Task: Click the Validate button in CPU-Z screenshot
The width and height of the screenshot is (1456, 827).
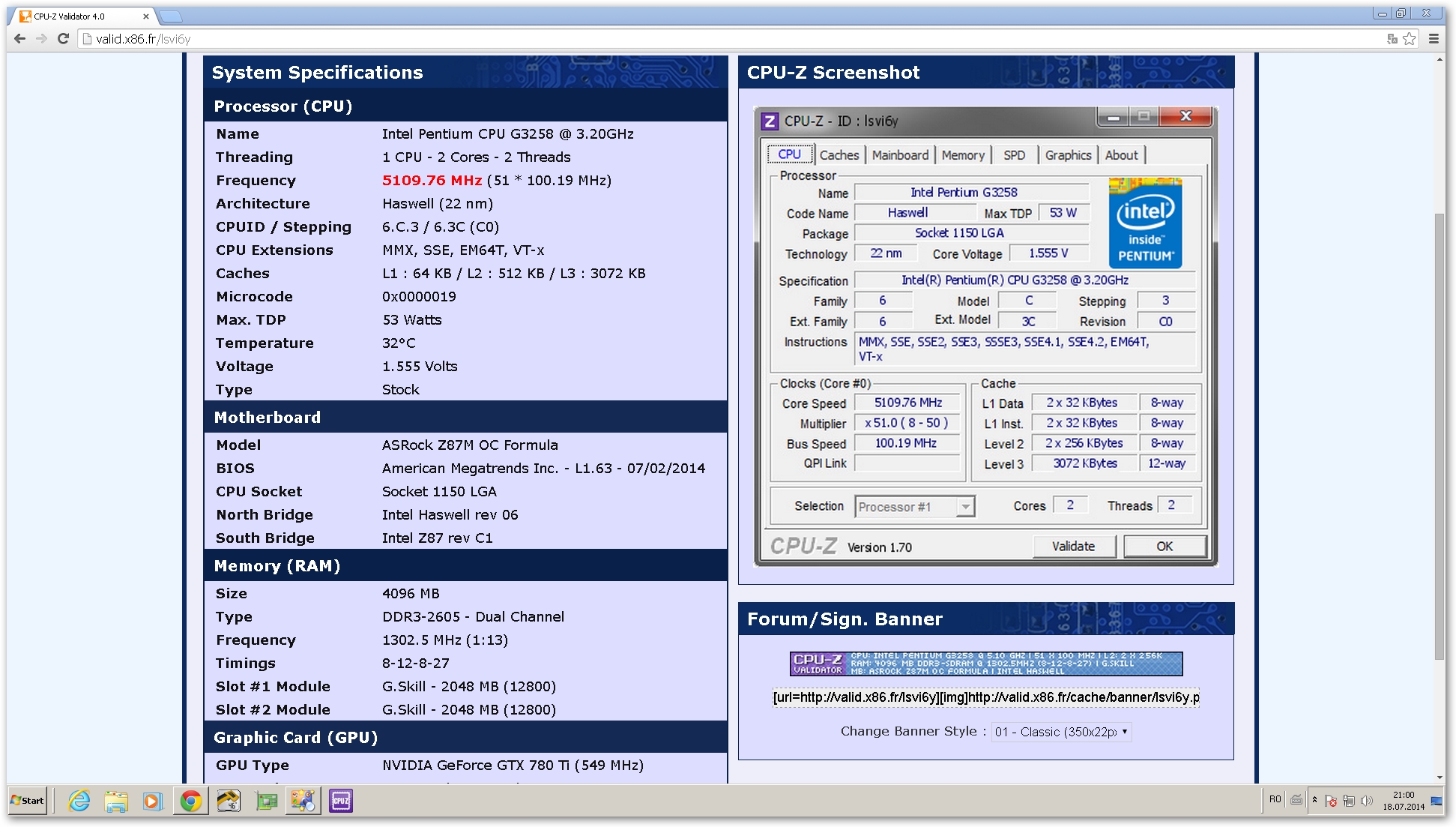Action: point(1073,547)
